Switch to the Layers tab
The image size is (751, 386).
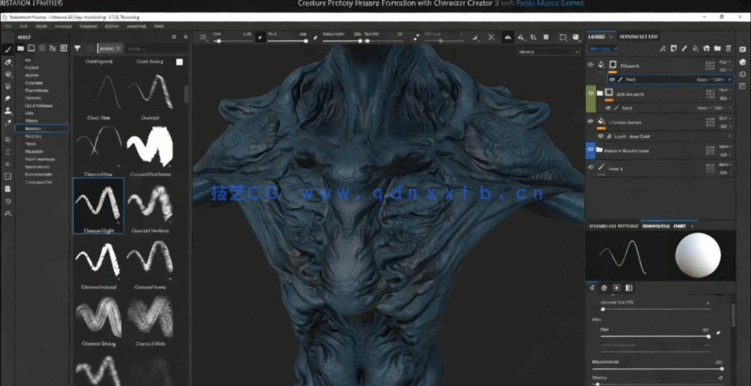coord(597,36)
